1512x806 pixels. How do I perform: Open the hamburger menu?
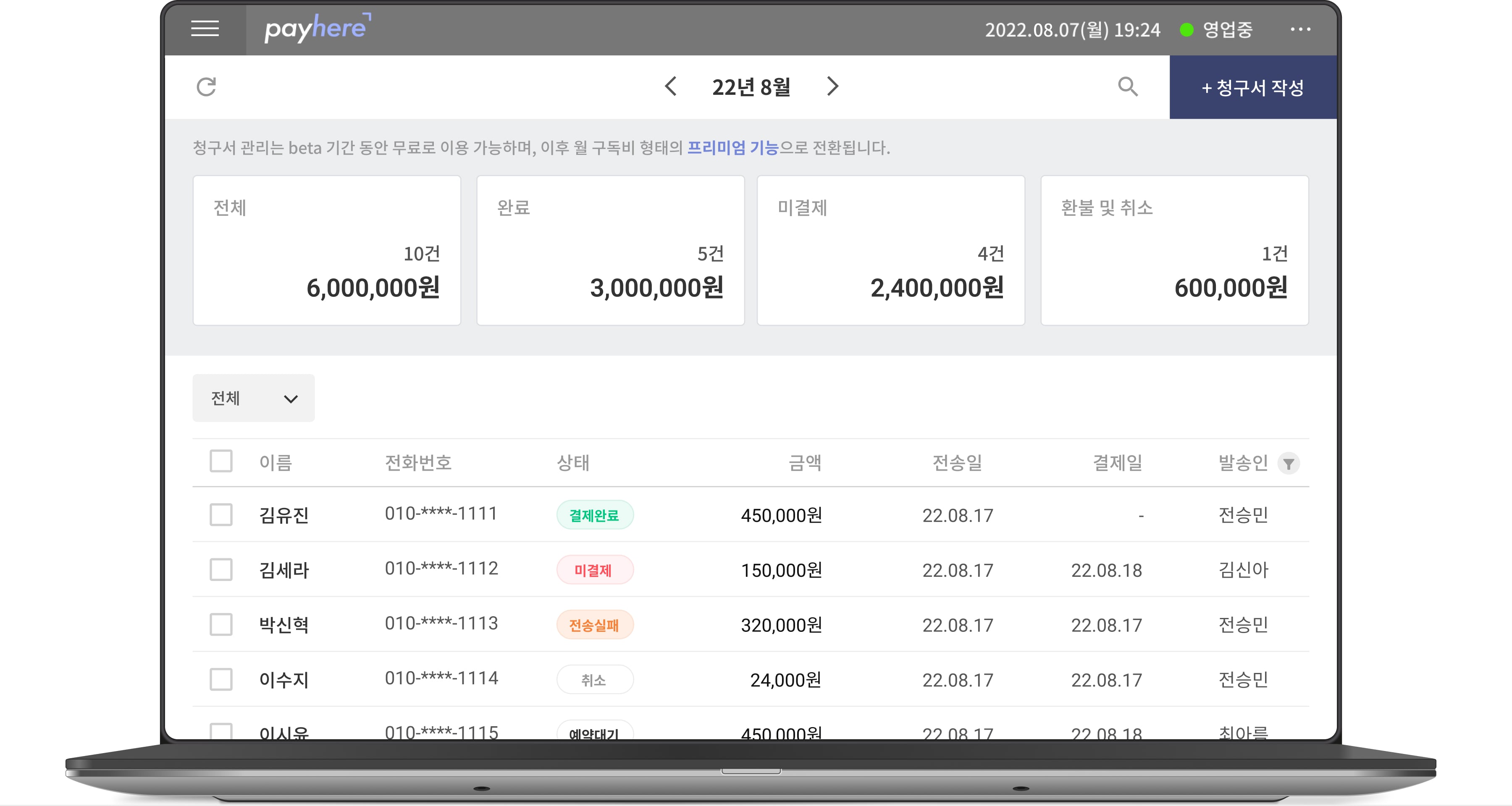[x=205, y=28]
